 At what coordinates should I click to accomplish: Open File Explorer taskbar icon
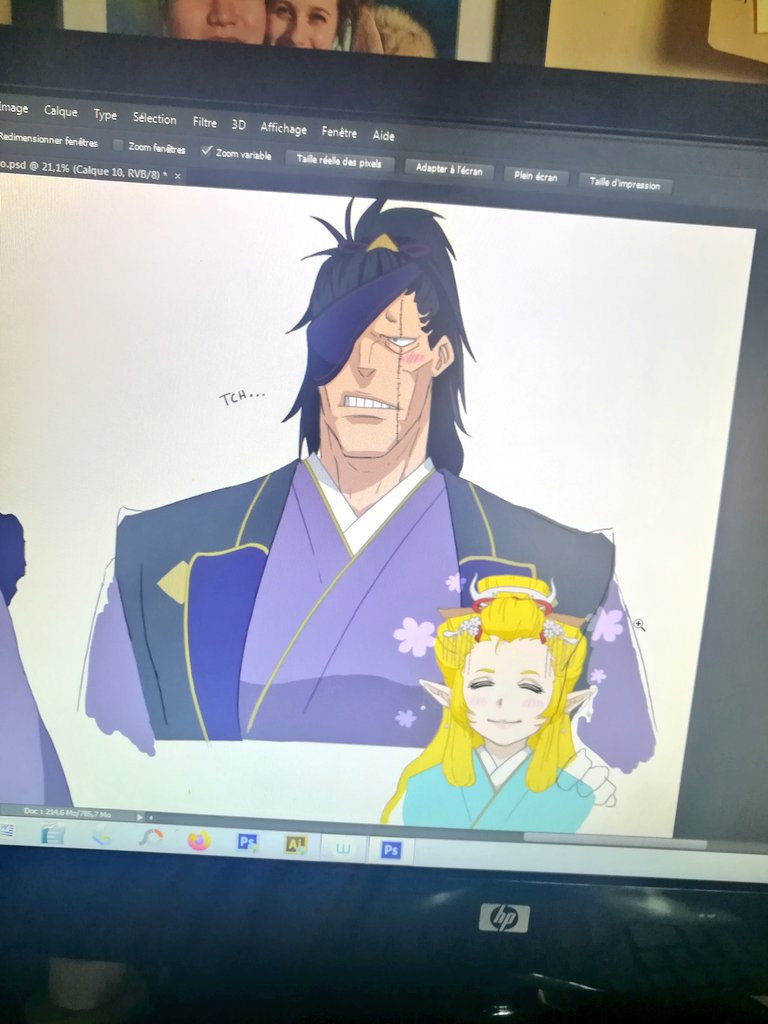52,833
